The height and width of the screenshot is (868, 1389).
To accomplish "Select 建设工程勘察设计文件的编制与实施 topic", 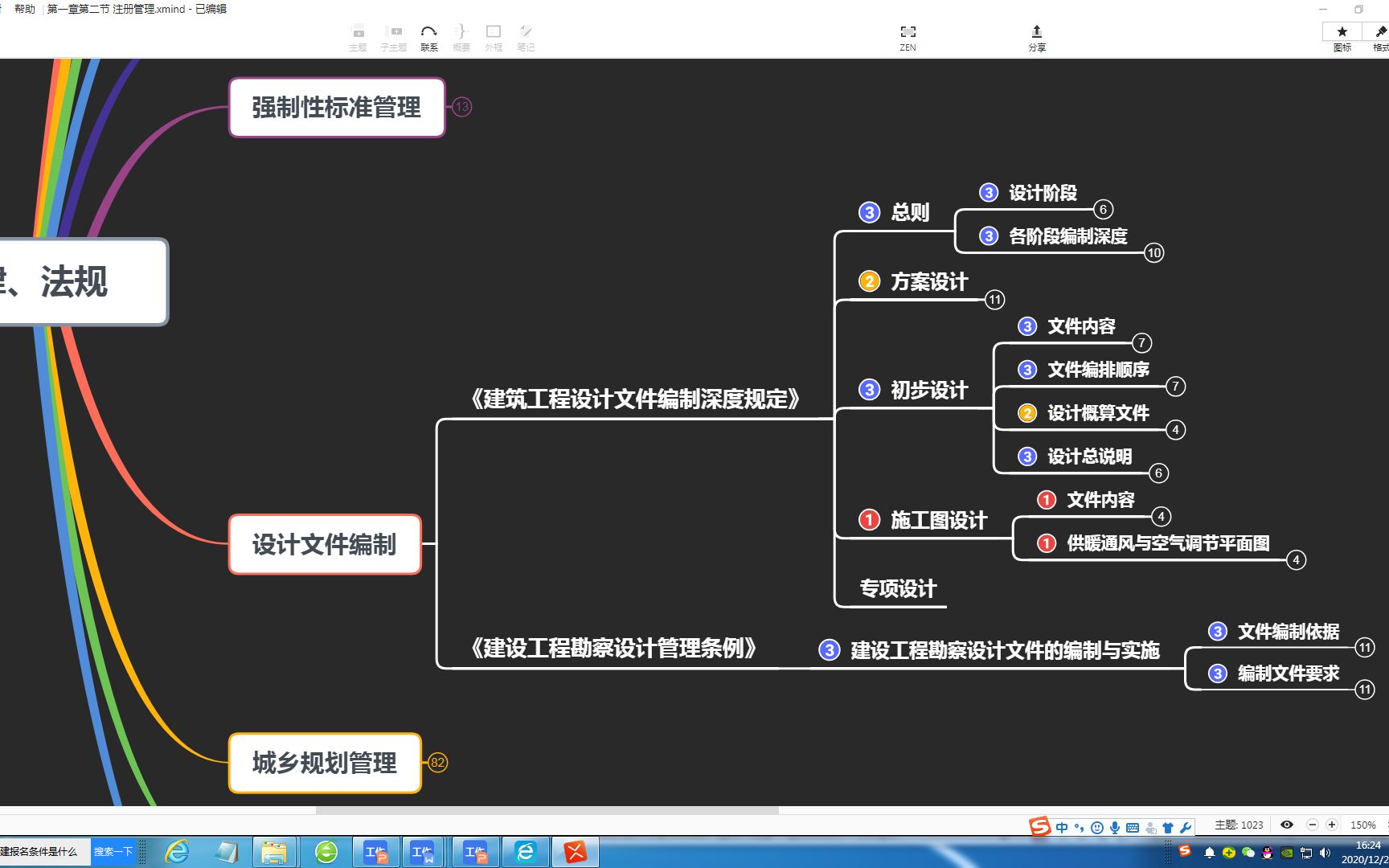I will coord(1005,650).
